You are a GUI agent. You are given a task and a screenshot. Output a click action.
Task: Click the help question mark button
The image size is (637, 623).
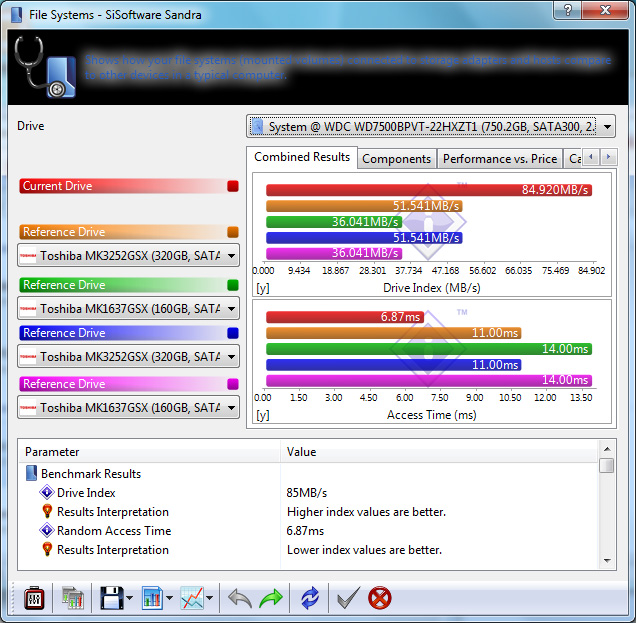(568, 9)
